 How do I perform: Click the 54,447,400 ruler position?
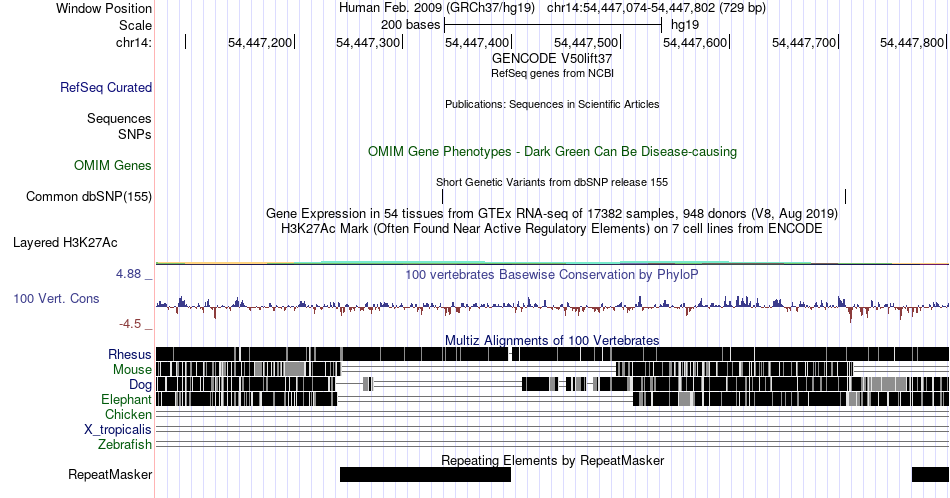477,42
